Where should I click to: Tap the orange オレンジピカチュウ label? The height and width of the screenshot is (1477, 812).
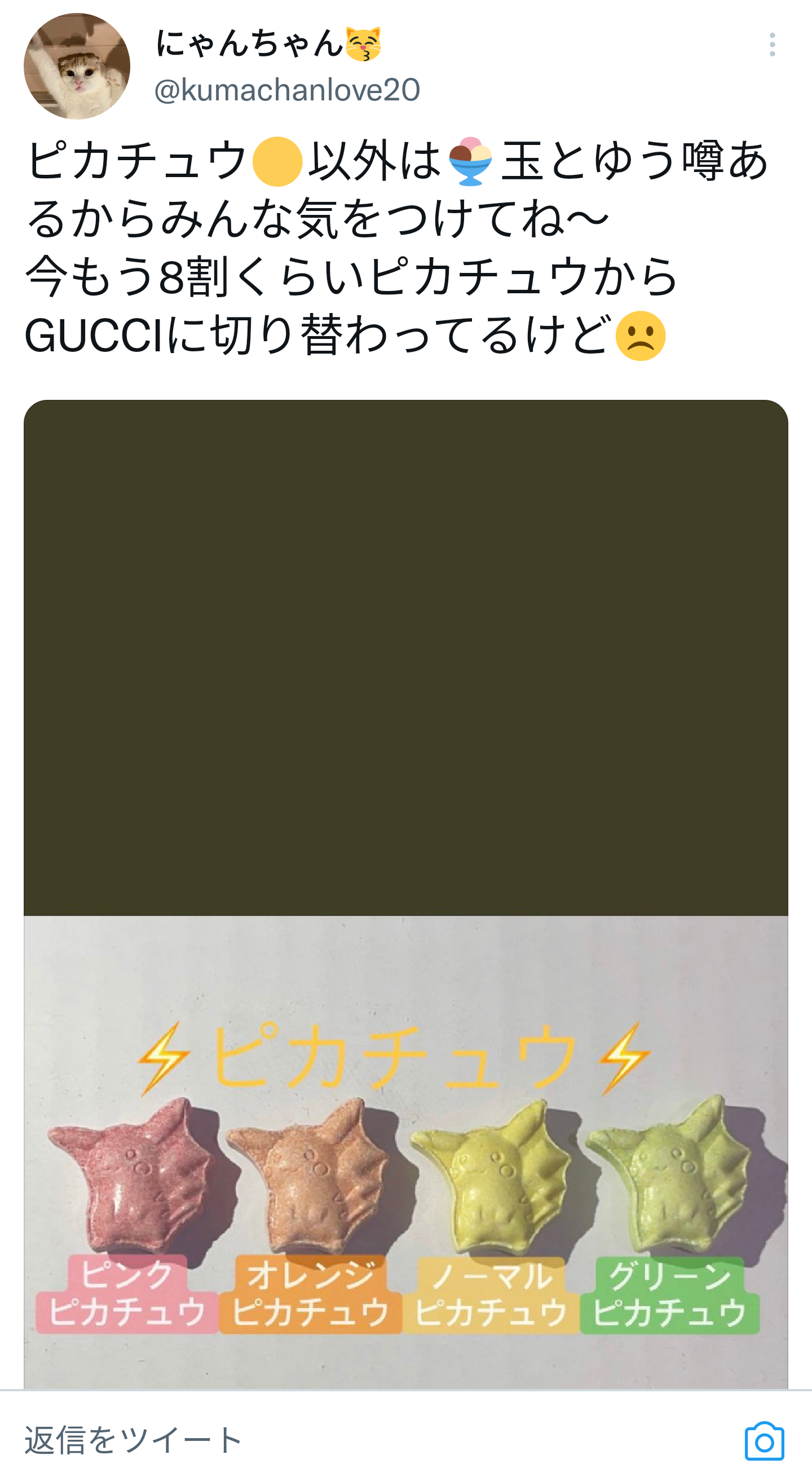(x=311, y=1295)
